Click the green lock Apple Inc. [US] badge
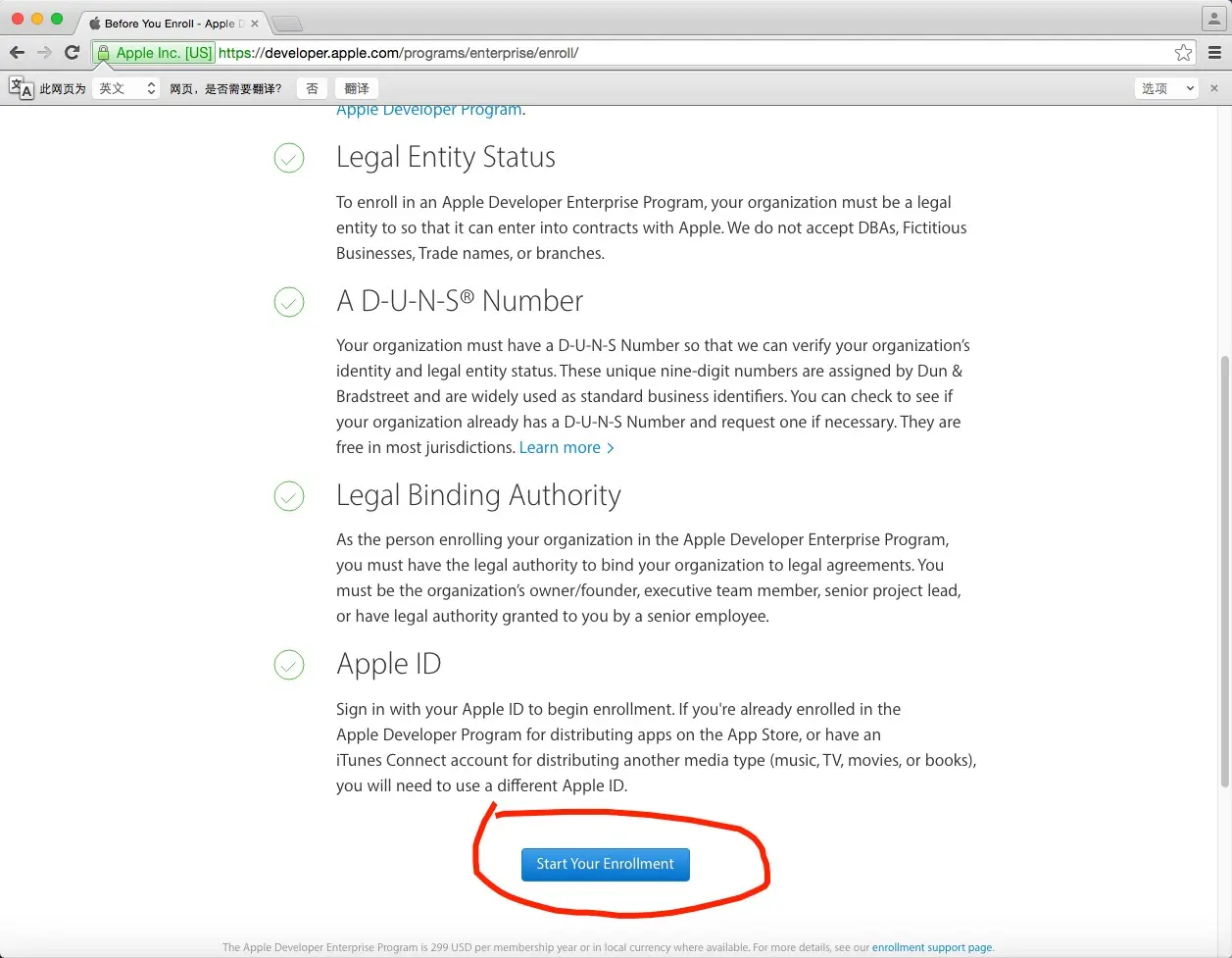 tap(155, 53)
